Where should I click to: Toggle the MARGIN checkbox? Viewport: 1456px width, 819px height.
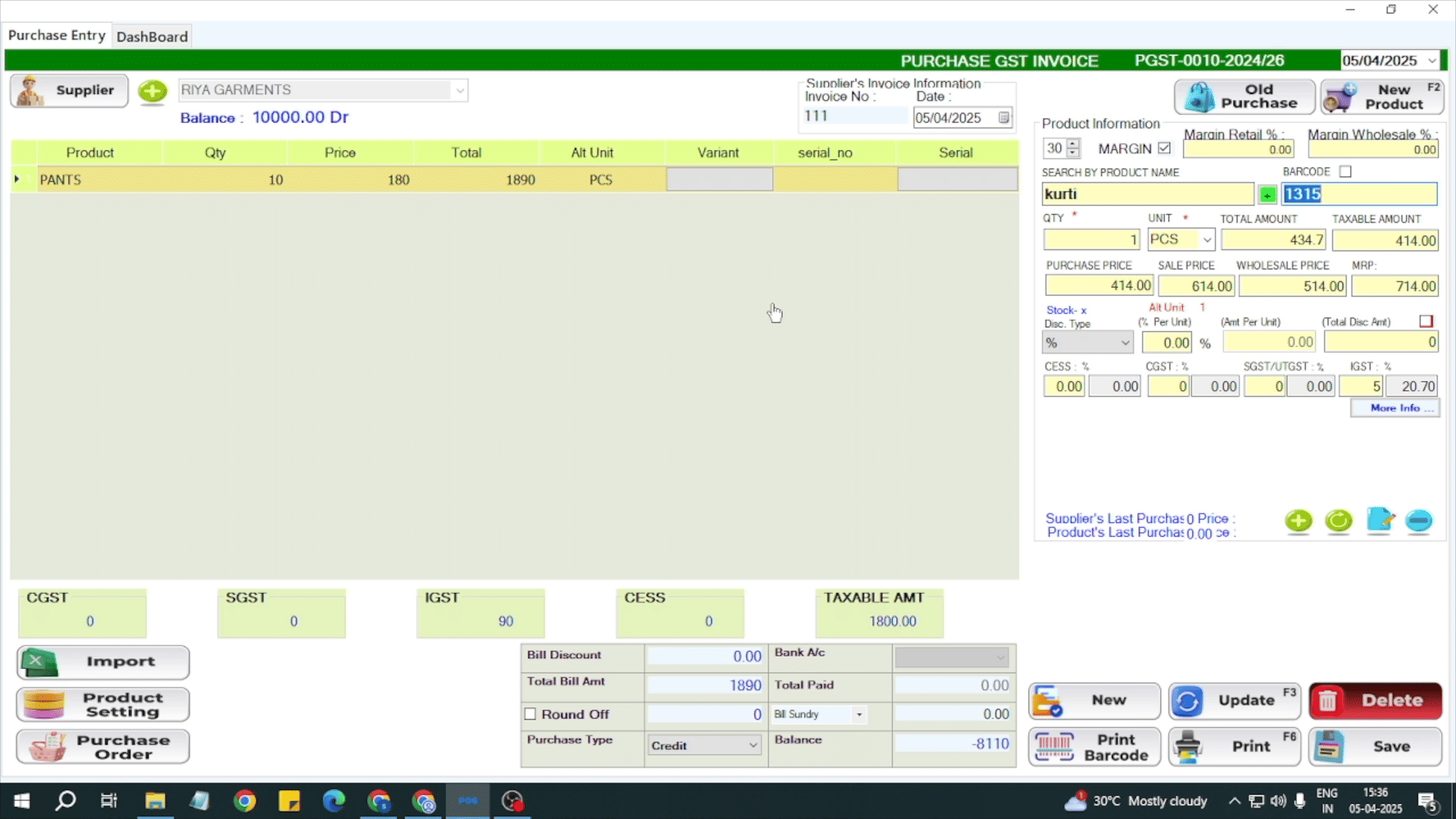(1164, 149)
